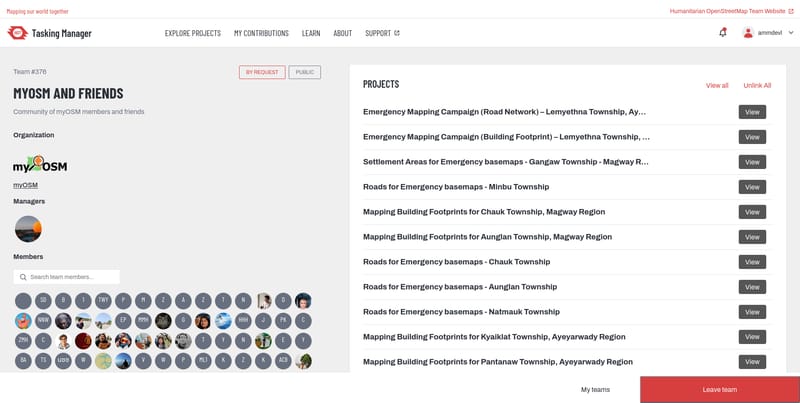Open the member avatar labeled ZMH
The width and height of the screenshot is (800, 403).
click(23, 341)
